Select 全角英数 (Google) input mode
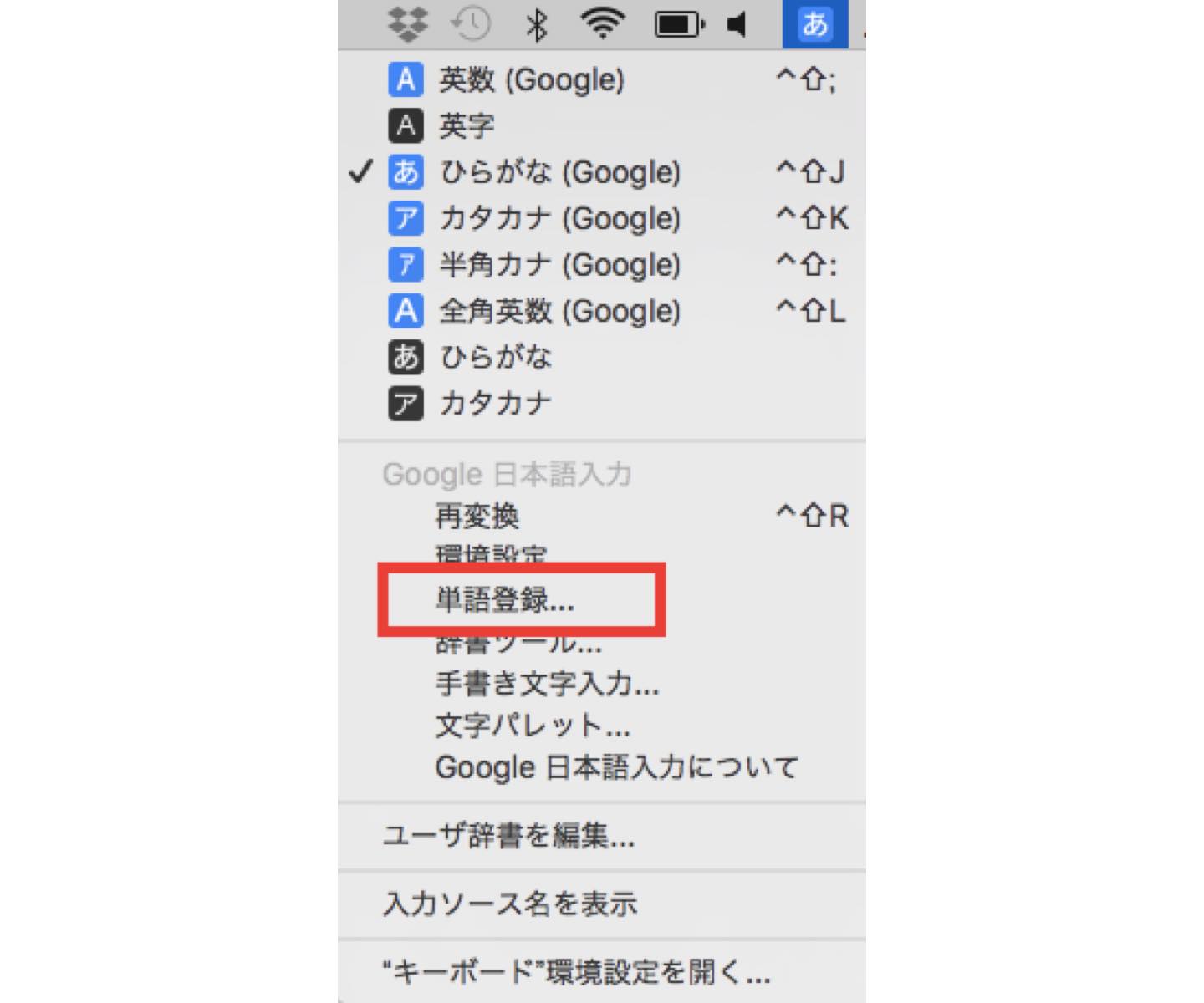This screenshot has width=1204, height=1003. 602,311
